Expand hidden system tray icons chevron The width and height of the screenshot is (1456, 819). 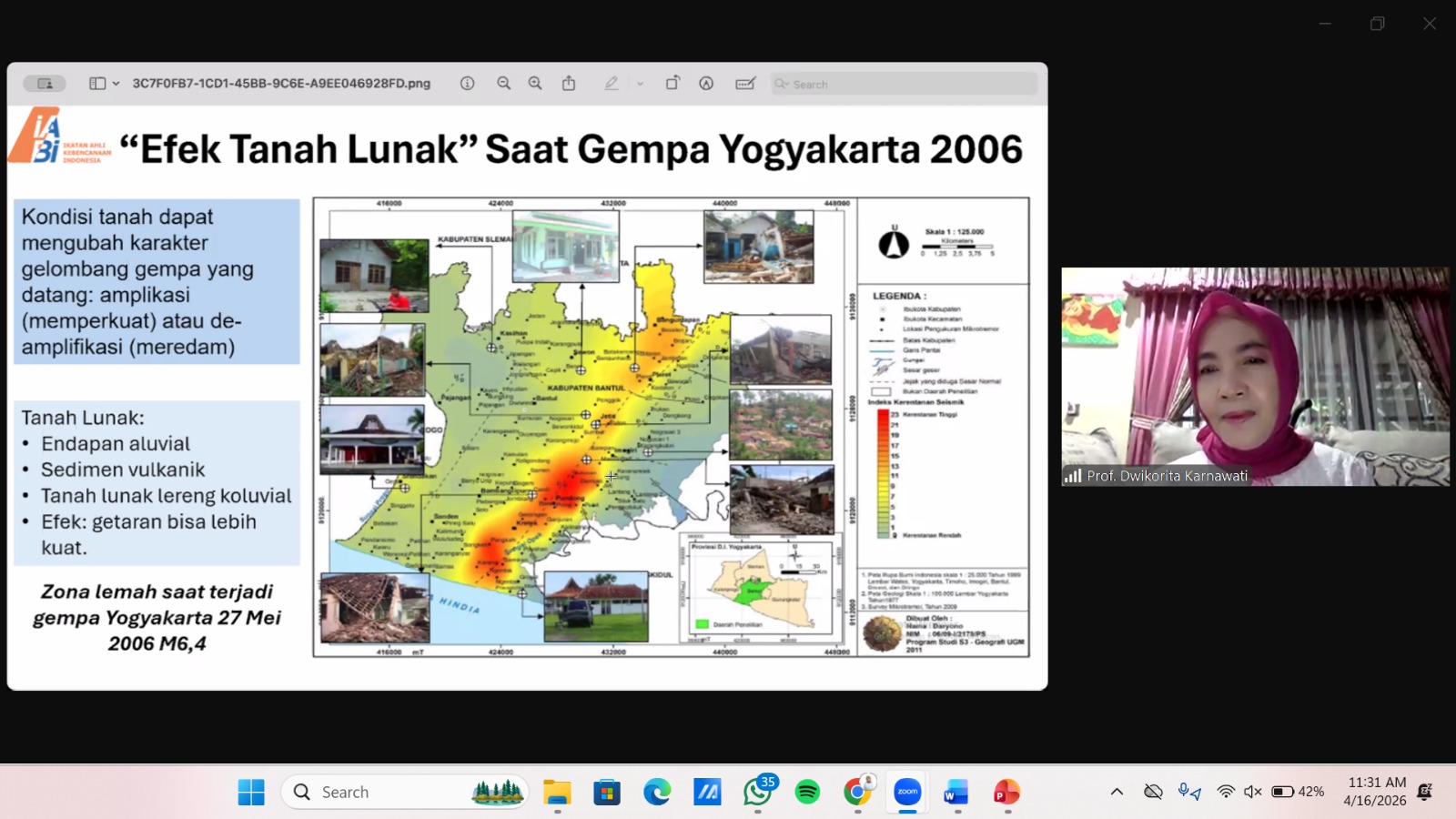(1117, 792)
